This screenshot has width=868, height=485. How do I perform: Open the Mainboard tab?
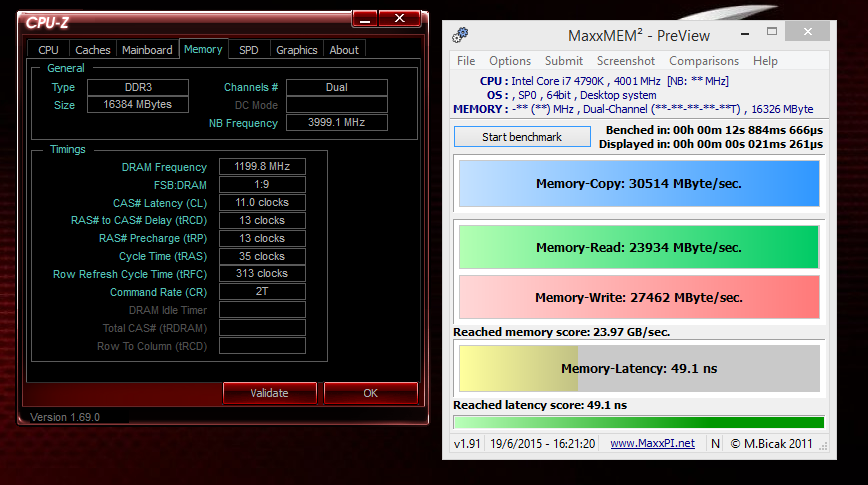point(147,50)
